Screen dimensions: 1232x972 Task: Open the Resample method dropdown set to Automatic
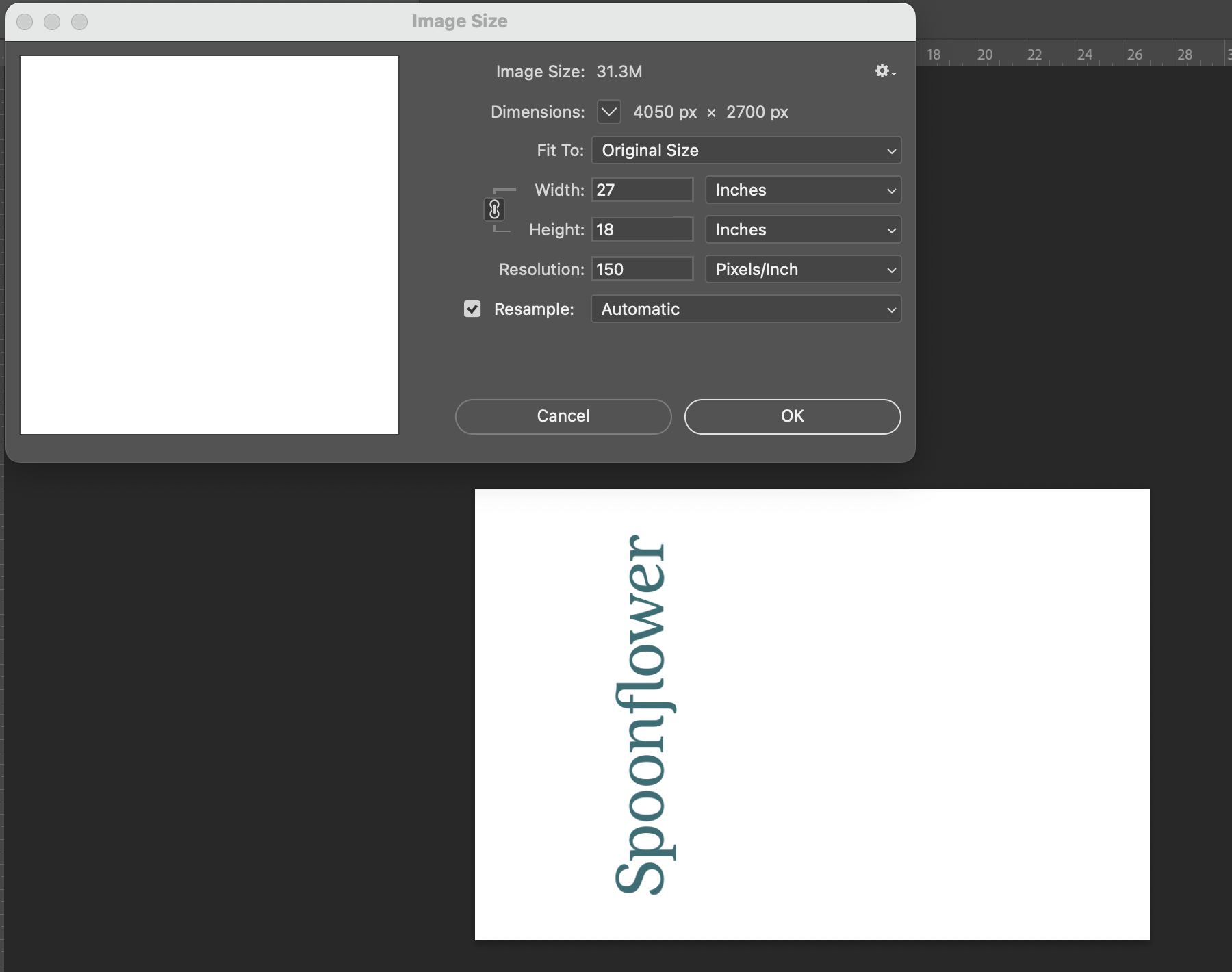click(x=746, y=309)
